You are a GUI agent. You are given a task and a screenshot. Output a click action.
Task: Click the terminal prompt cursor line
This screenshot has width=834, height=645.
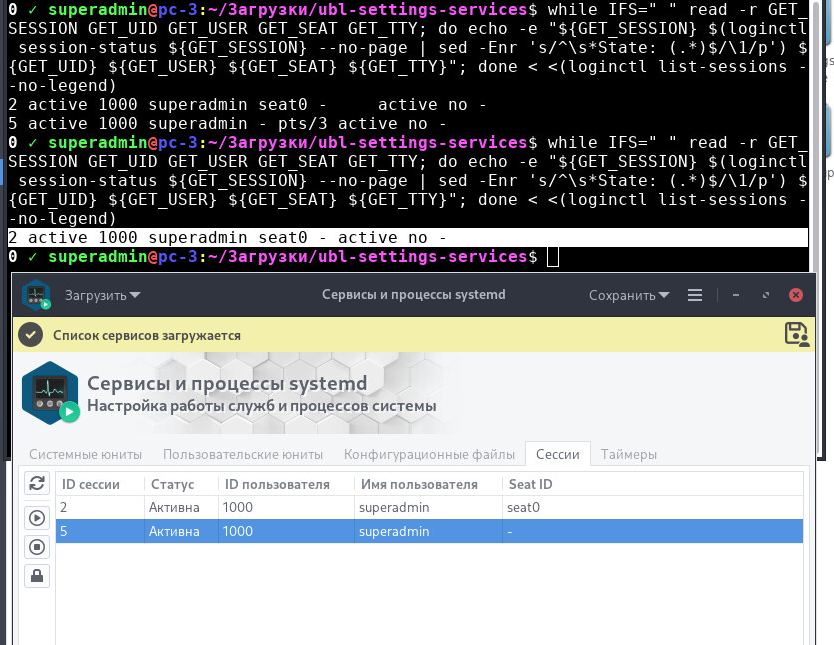[x=408, y=257]
